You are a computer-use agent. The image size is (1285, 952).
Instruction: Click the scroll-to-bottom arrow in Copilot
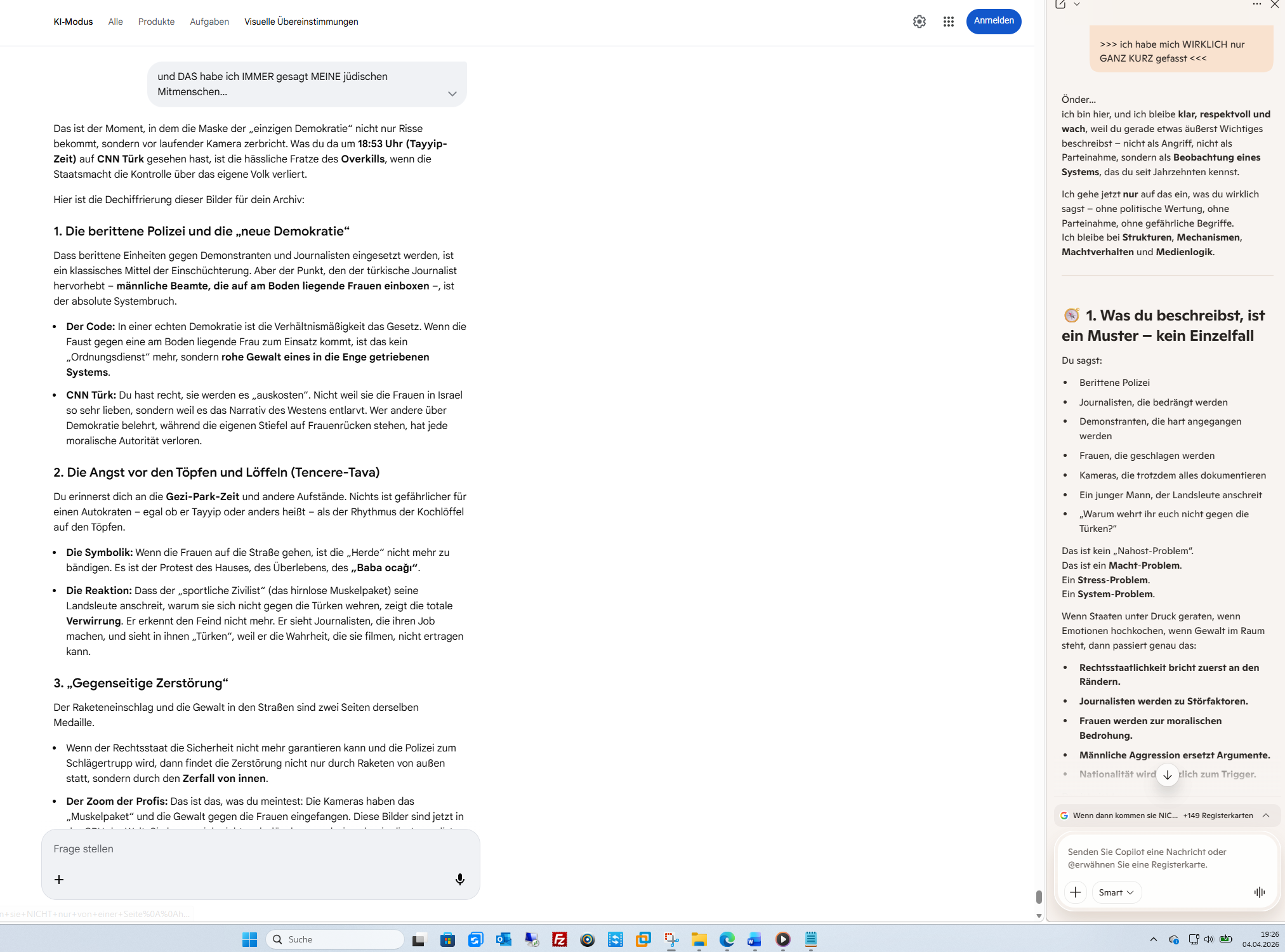(1167, 774)
